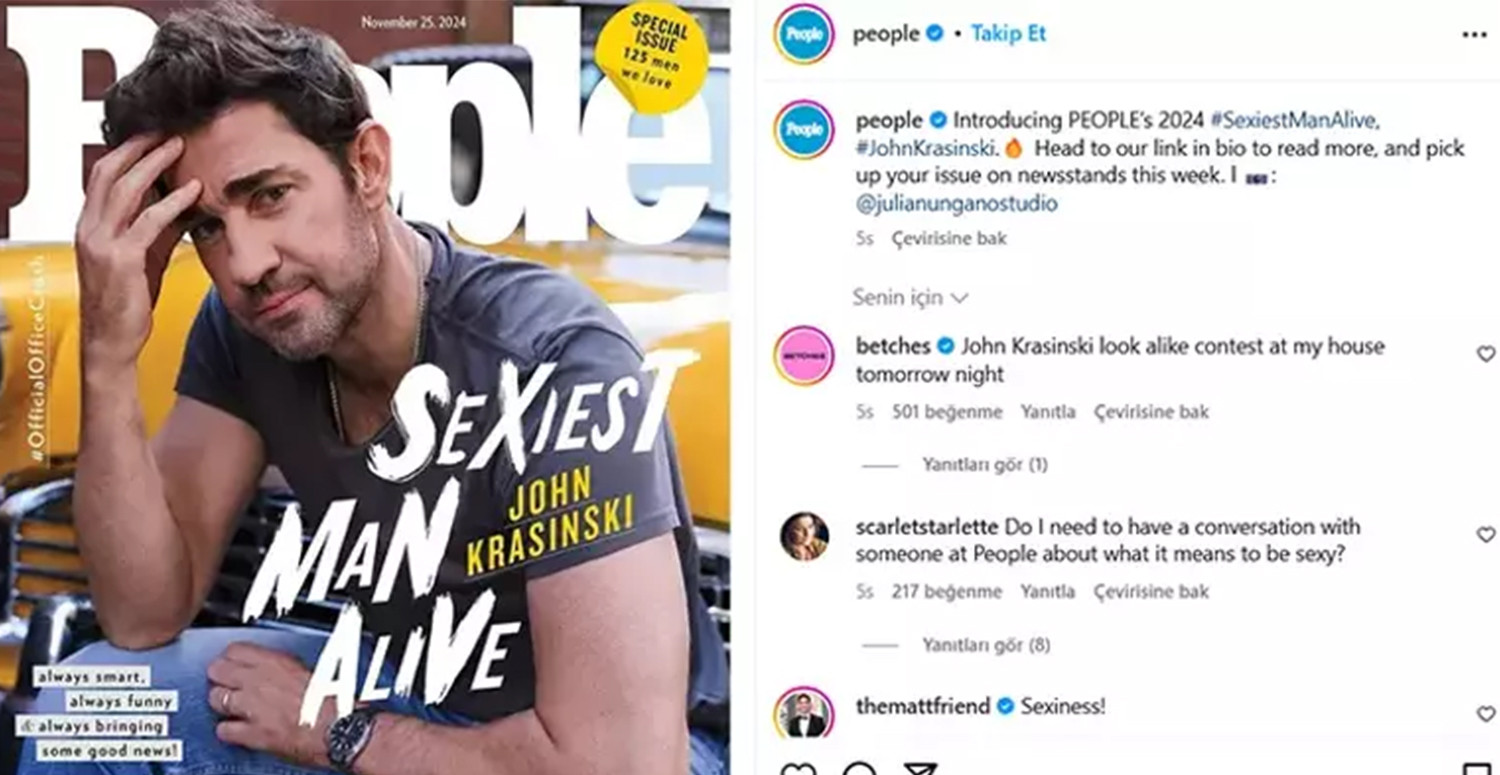Like themattfriend's comment with heart icon
This screenshot has width=1500, height=775.
[x=1486, y=714]
